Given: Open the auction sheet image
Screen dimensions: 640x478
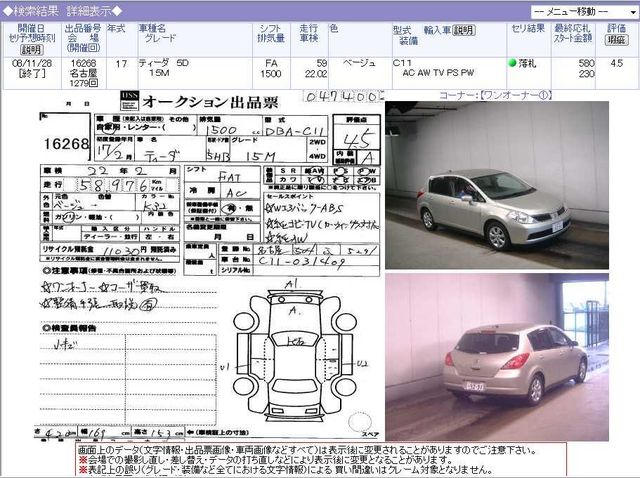Looking at the screenshot, I should (x=211, y=266).
